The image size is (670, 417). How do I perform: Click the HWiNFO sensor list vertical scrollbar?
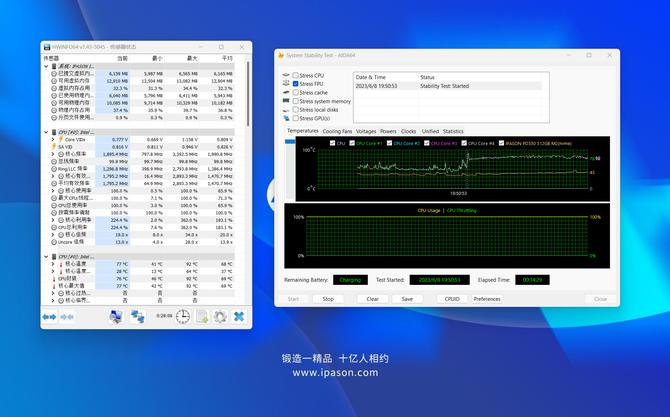248,94
